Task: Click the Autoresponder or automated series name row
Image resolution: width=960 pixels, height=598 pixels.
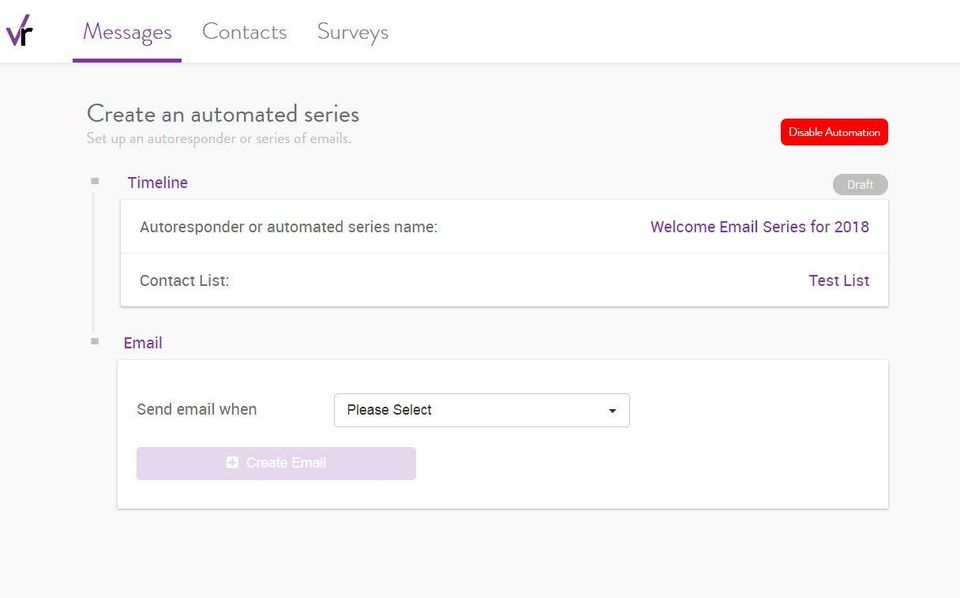Action: [x=289, y=227]
